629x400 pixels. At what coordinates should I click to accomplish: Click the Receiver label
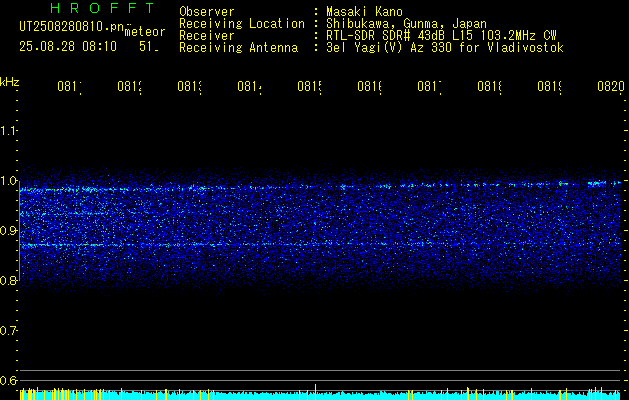point(207,36)
